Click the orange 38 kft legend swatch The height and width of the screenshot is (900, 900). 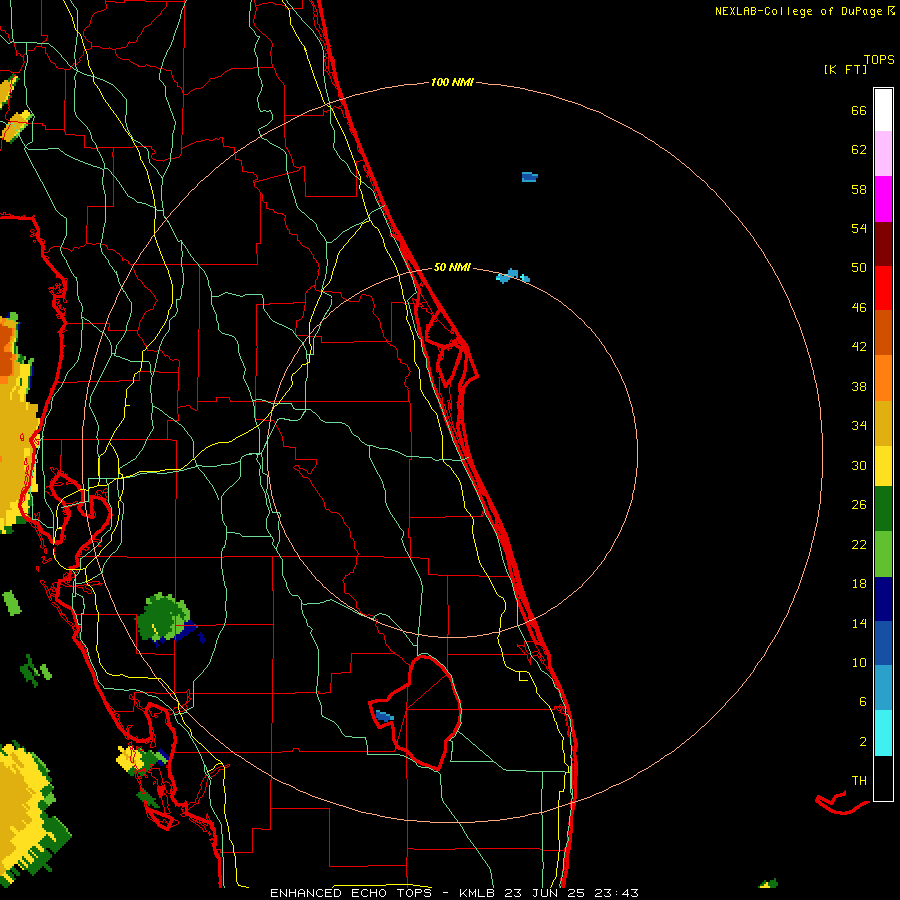pyautogui.click(x=883, y=378)
